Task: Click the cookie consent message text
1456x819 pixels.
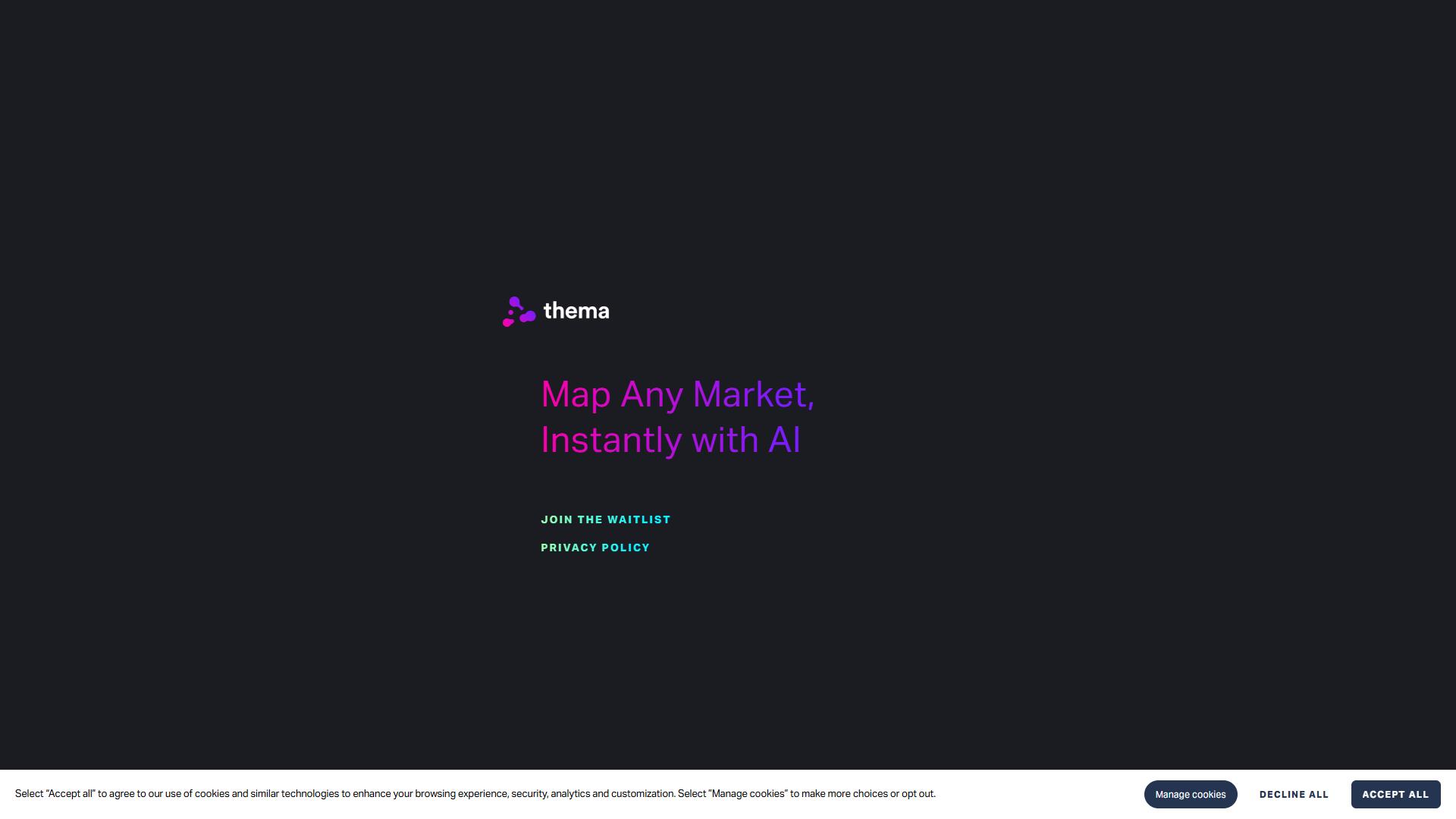Action: (475, 794)
